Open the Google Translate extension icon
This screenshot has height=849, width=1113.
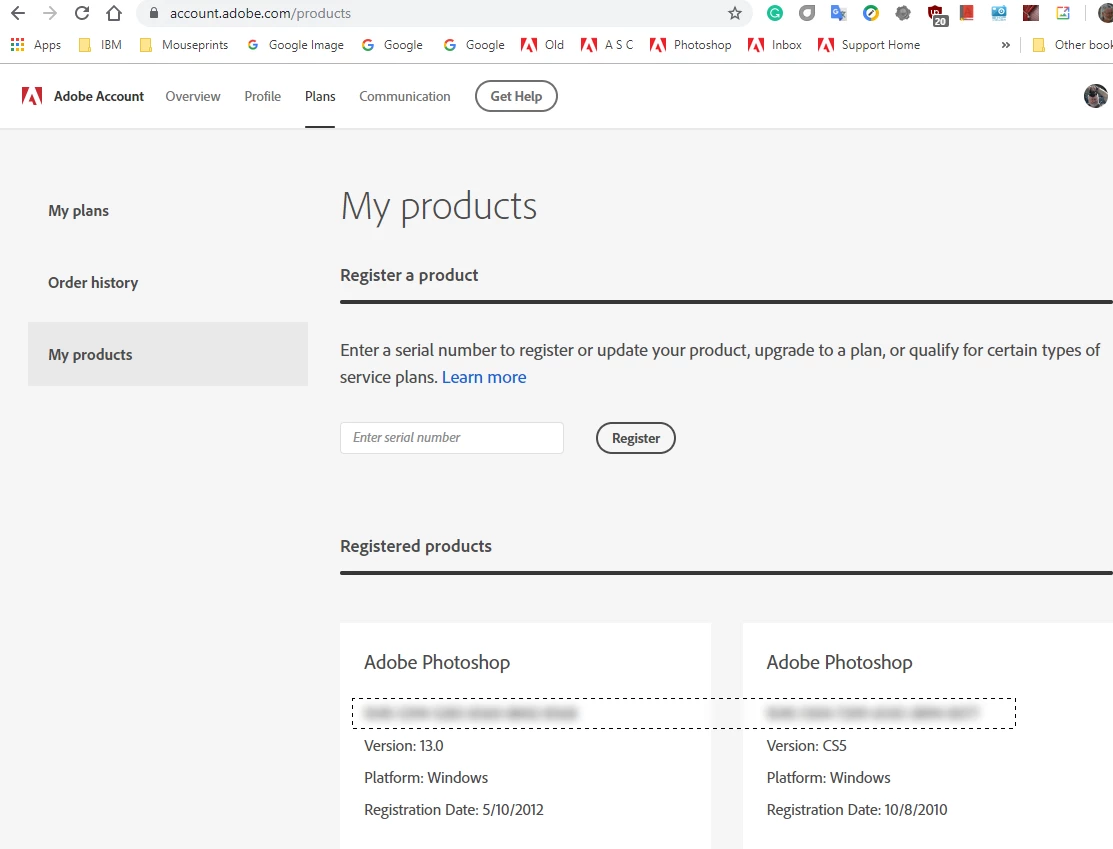click(838, 13)
